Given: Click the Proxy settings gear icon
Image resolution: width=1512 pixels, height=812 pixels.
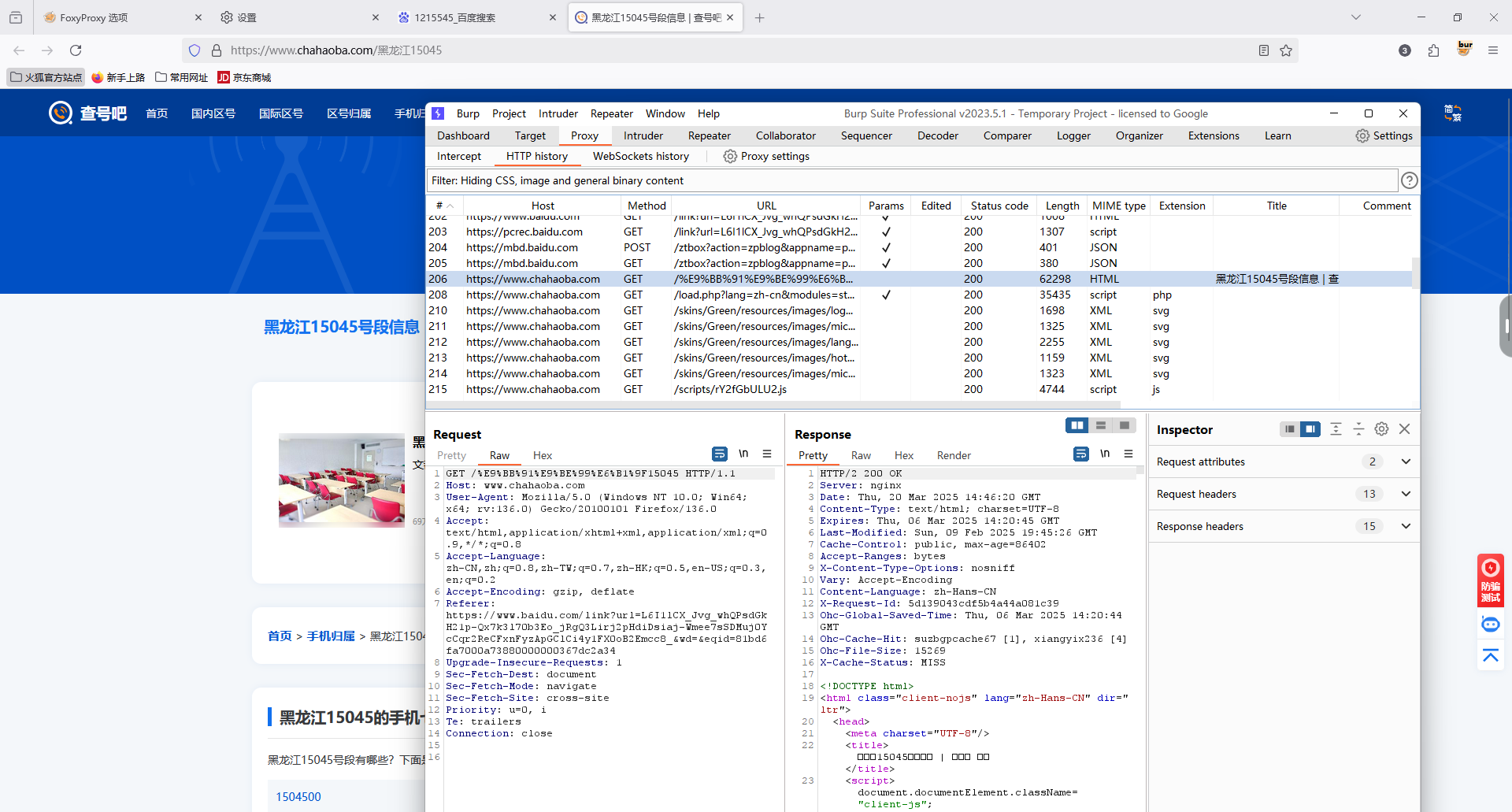Looking at the screenshot, I should pyautogui.click(x=730, y=157).
